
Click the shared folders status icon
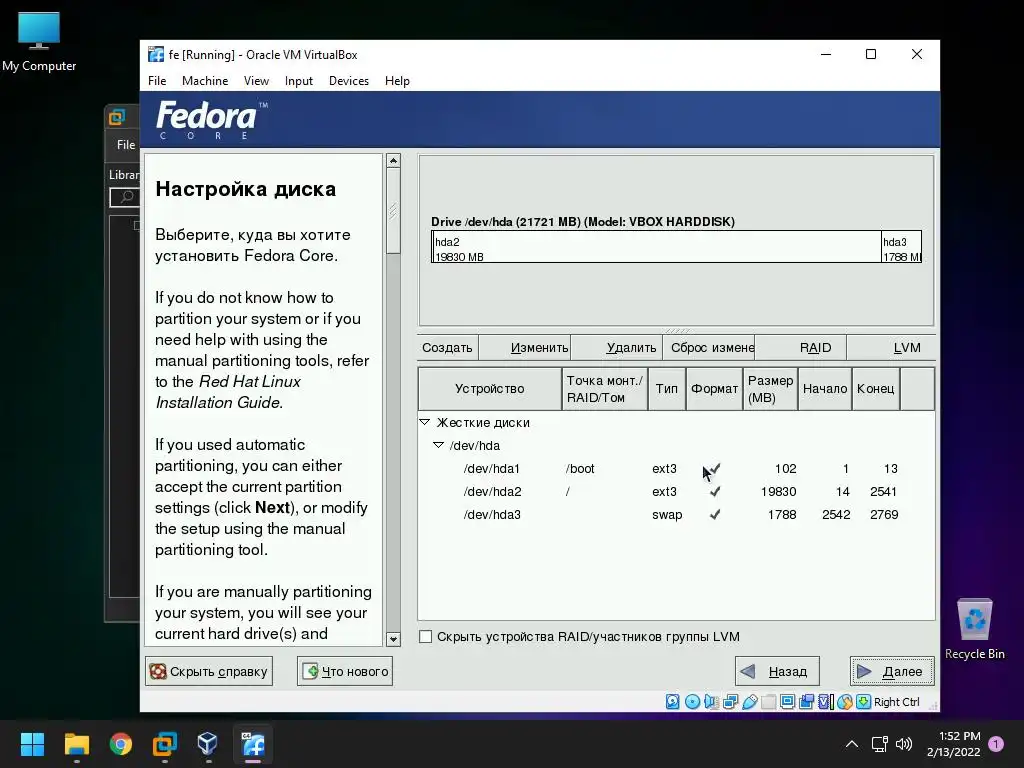[769, 701]
